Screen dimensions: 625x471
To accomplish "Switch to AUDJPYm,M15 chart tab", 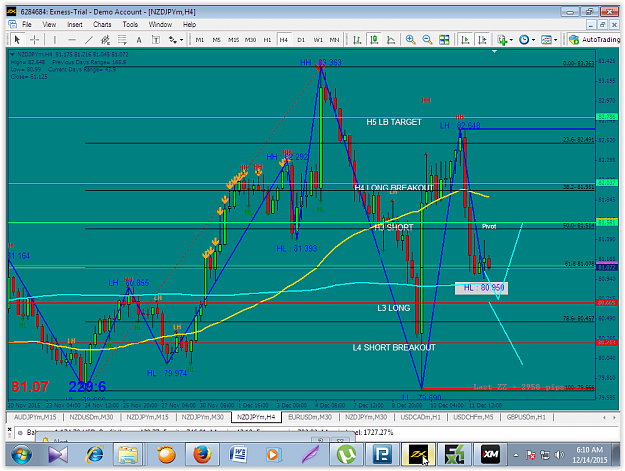I will (35, 417).
